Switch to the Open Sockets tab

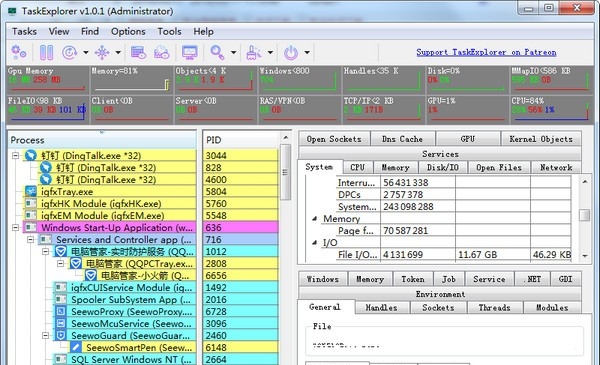pyautogui.click(x=334, y=139)
